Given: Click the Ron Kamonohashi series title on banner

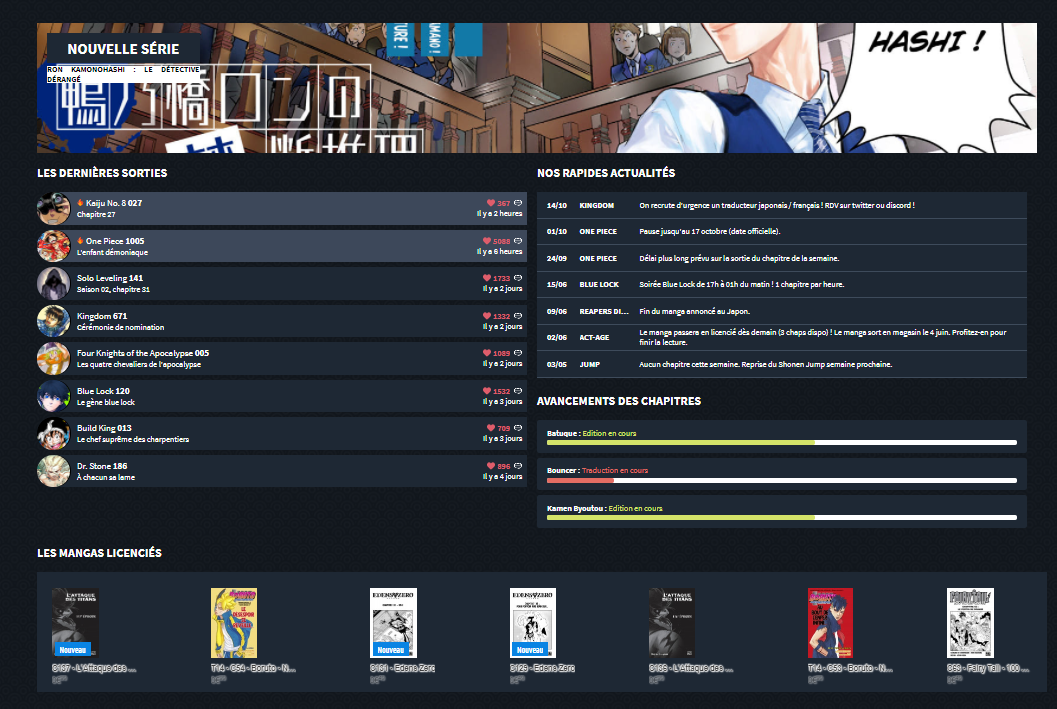Looking at the screenshot, I should coord(123,74).
